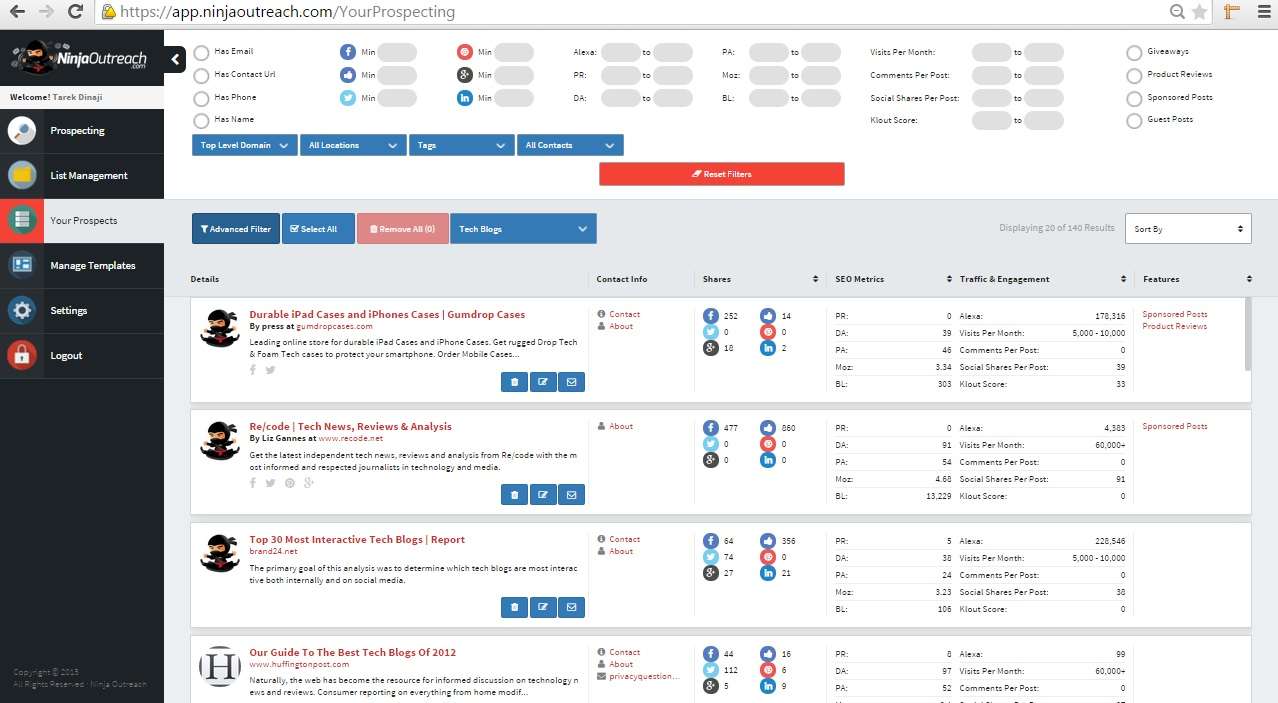
Task: Click the results list vertical scrollbar
Action: tap(1247, 334)
